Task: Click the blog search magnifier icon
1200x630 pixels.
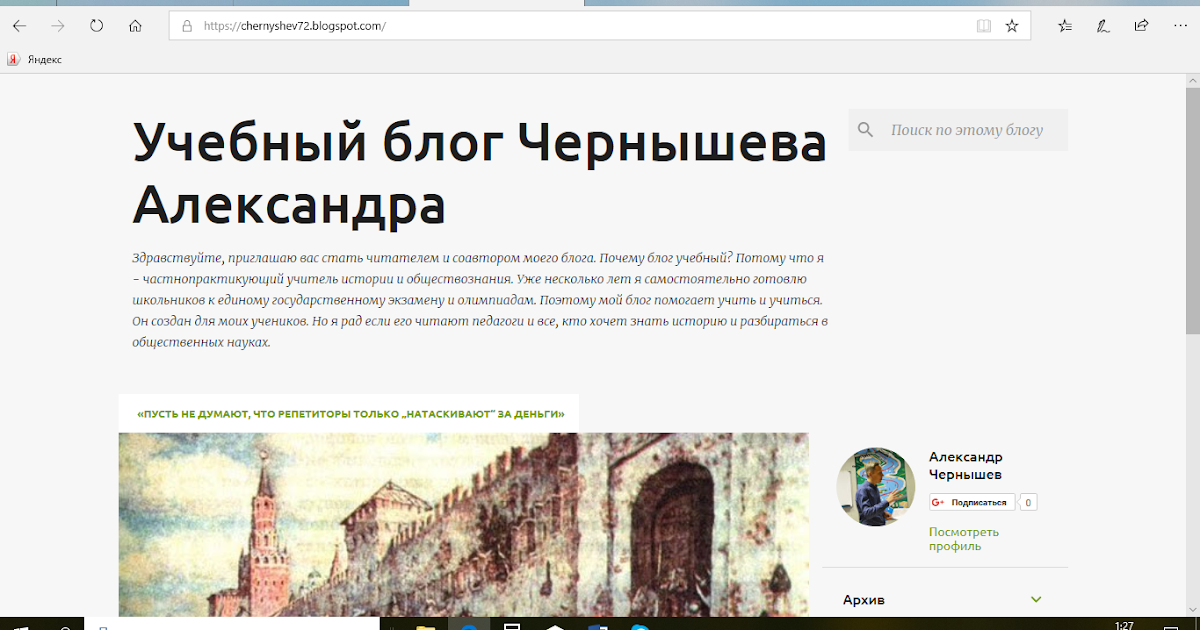Action: pos(866,130)
